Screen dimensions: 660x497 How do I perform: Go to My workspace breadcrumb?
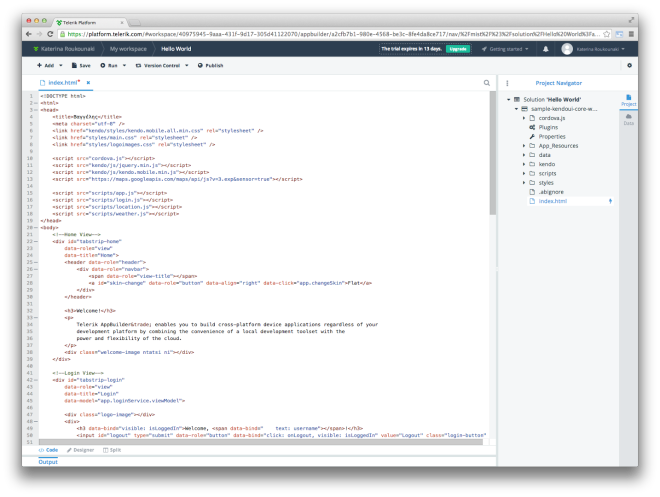[128, 49]
